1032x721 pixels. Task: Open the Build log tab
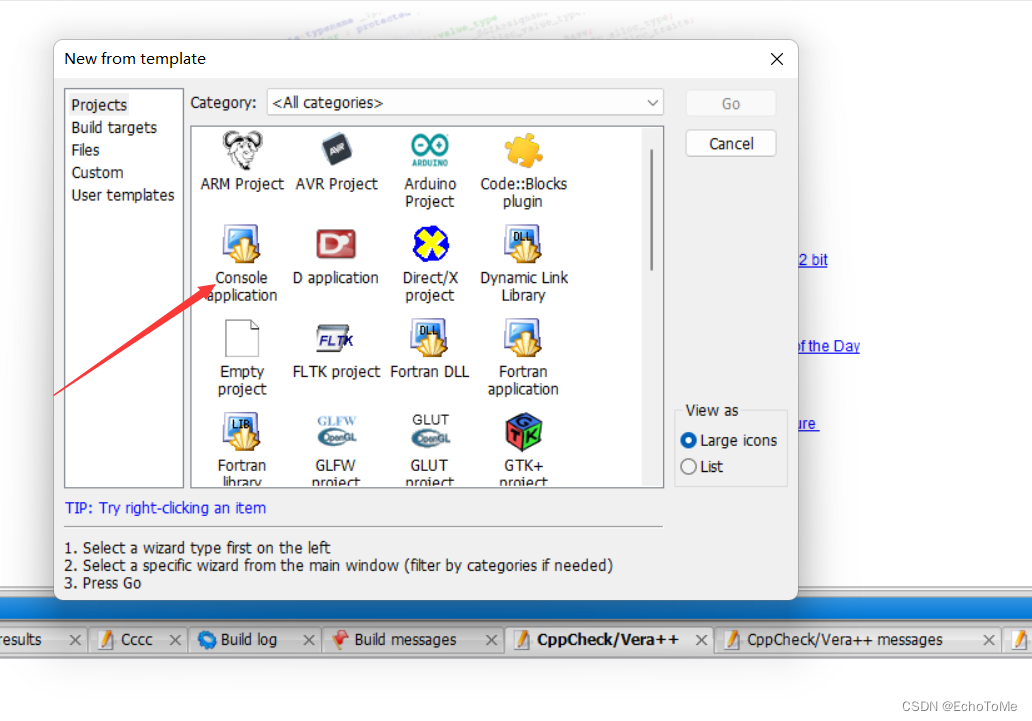coord(249,639)
